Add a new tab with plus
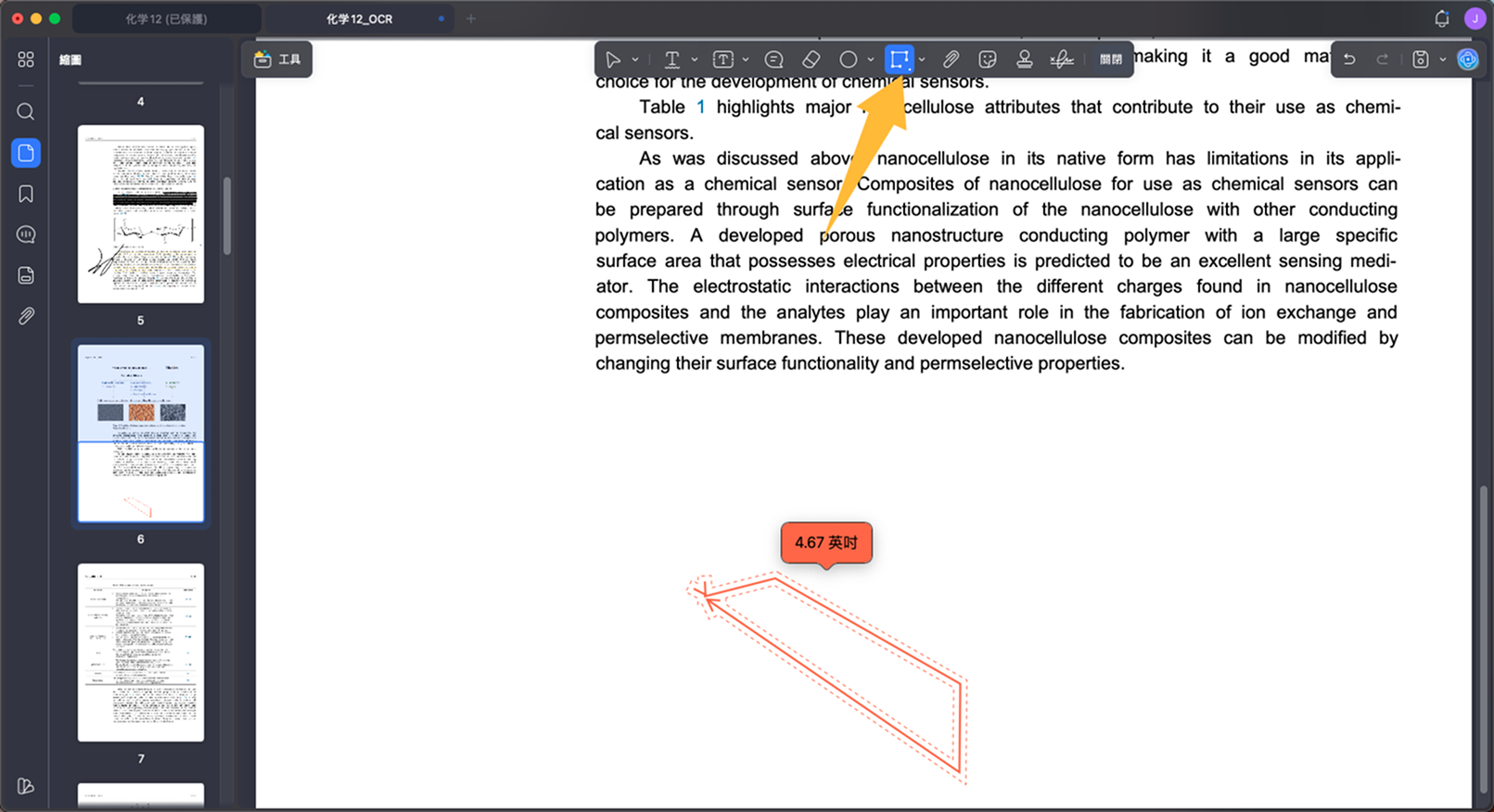The image size is (1494, 812). click(471, 19)
